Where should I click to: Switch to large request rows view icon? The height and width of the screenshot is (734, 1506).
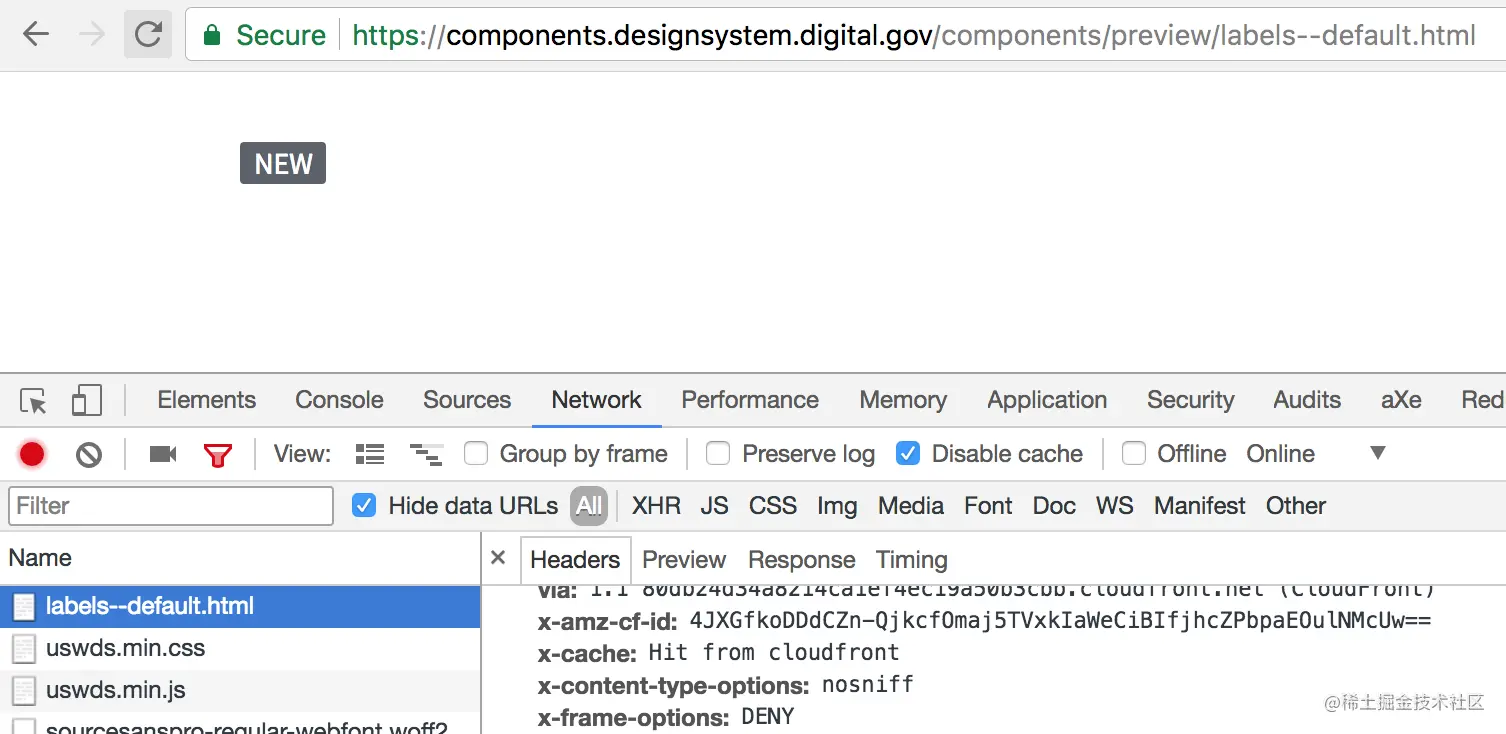[x=370, y=454]
